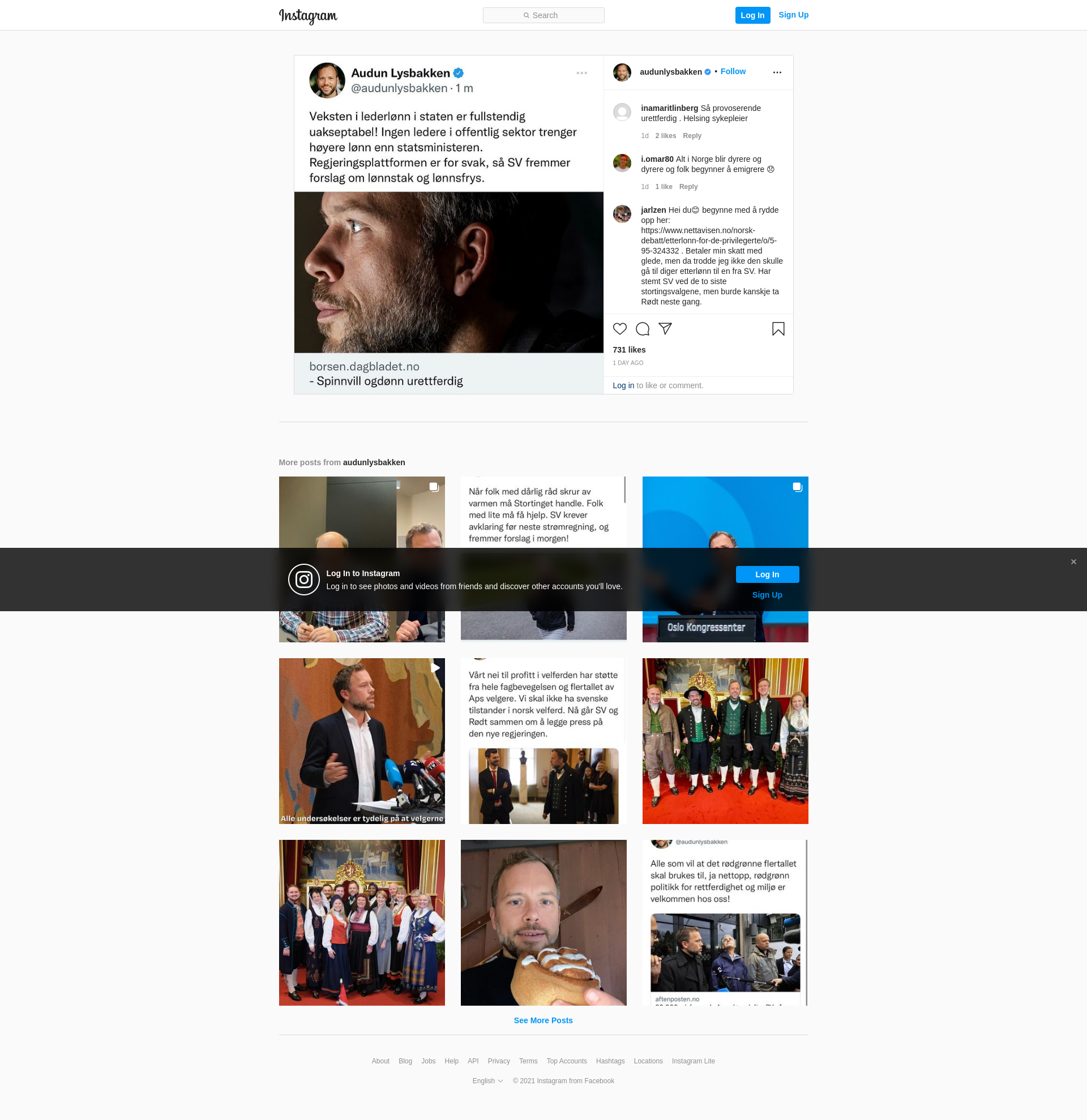The width and height of the screenshot is (1087, 1120).
Task: Click See More Posts link
Action: click(x=543, y=1020)
